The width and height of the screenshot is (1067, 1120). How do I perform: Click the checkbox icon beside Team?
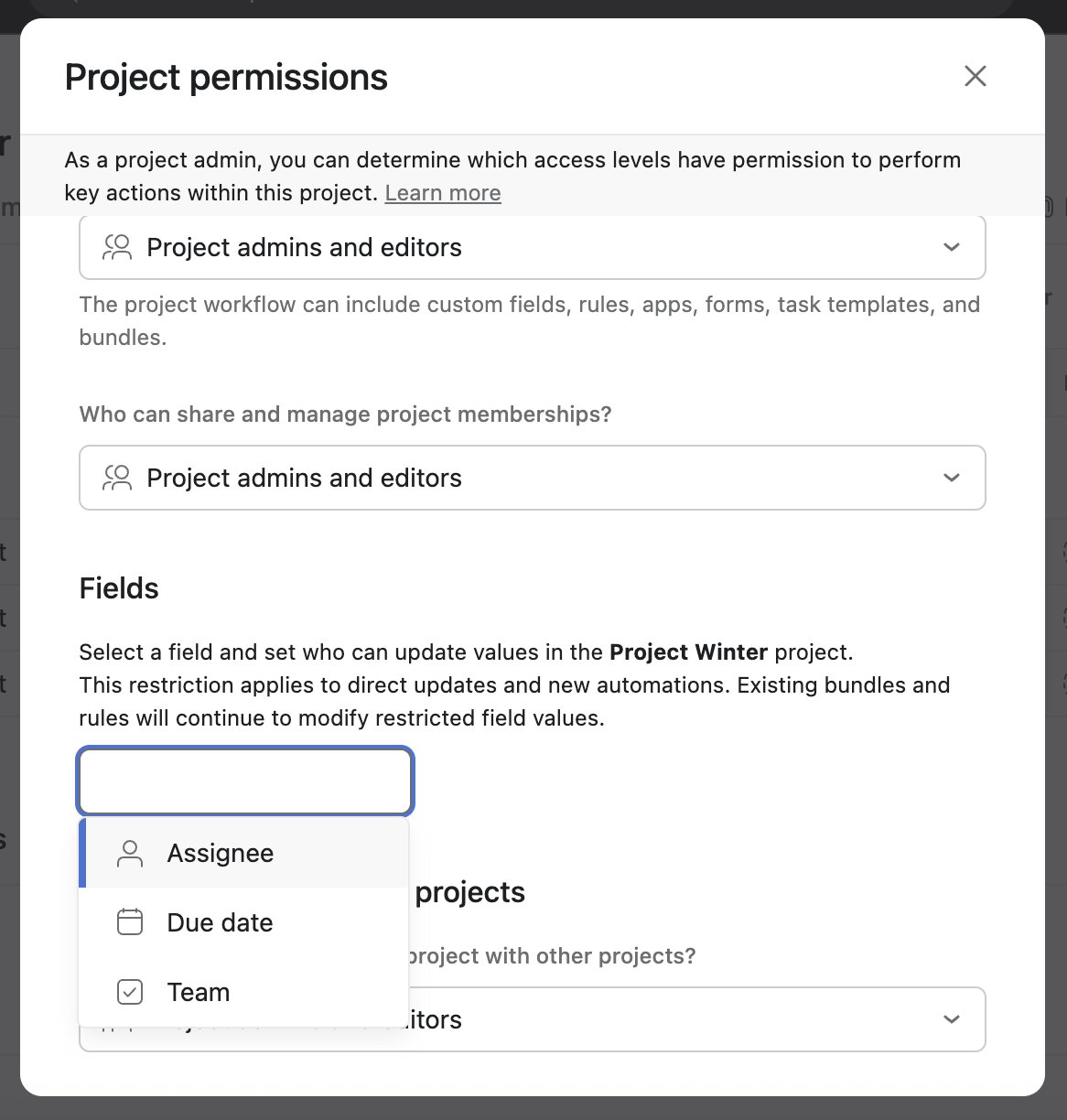pos(130,992)
